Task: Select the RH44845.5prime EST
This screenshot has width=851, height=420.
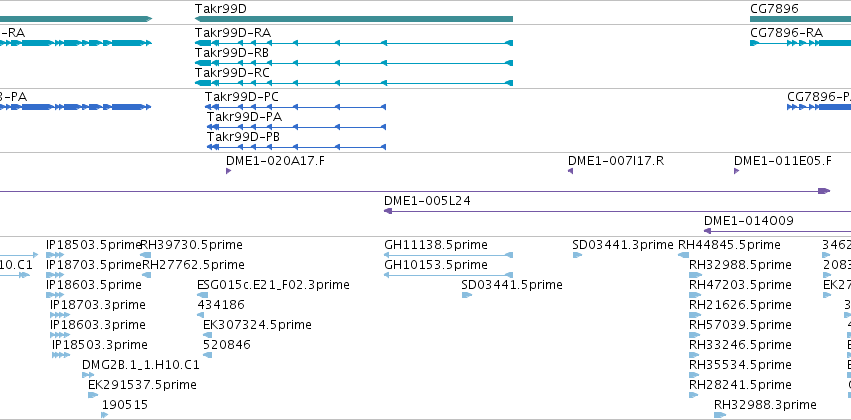Action: 684,255
